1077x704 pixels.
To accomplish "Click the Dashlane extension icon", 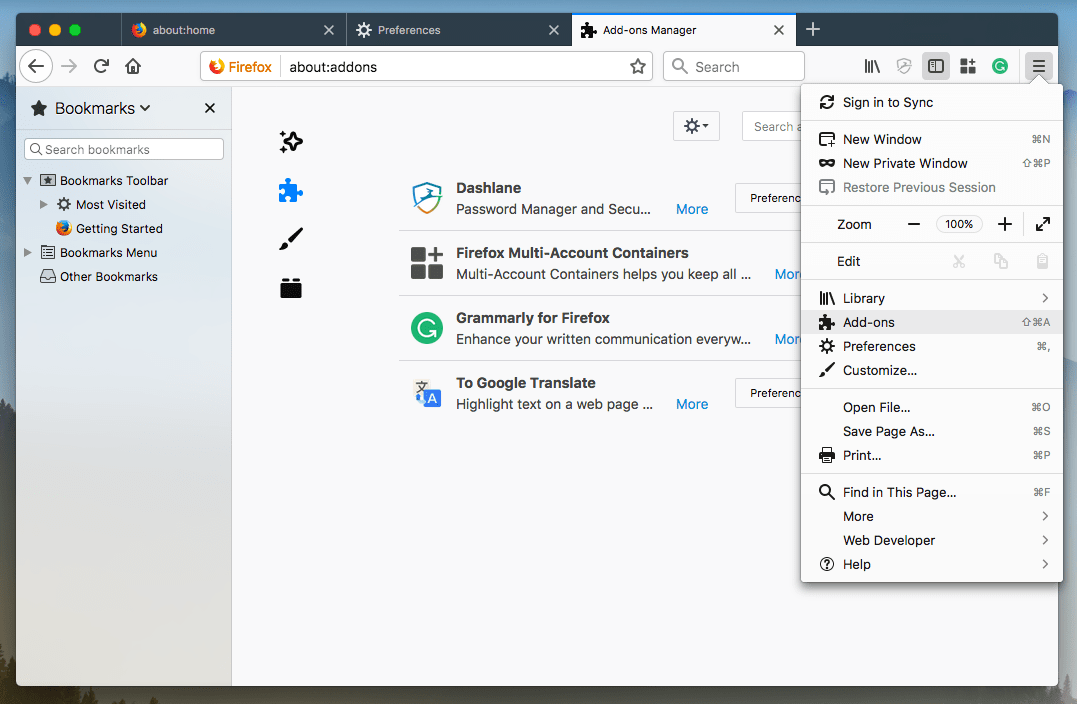I will (x=427, y=198).
